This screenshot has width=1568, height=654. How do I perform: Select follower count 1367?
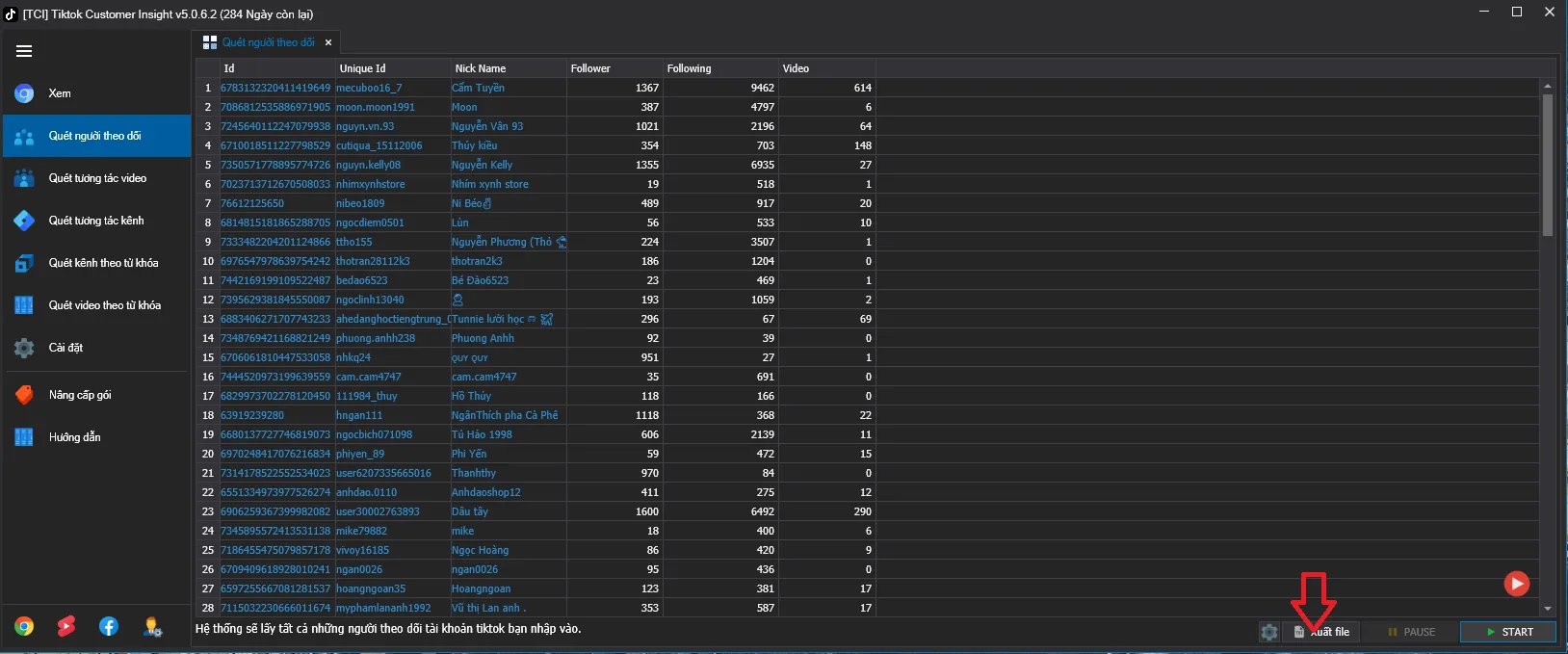(647, 88)
